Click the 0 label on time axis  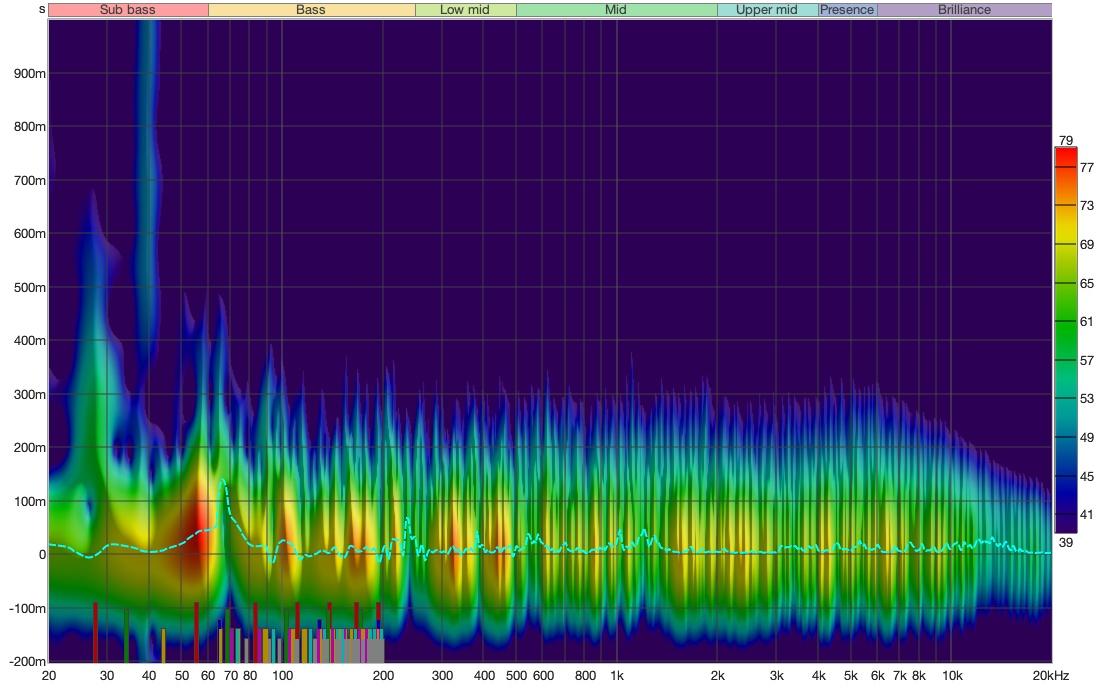(x=42, y=555)
